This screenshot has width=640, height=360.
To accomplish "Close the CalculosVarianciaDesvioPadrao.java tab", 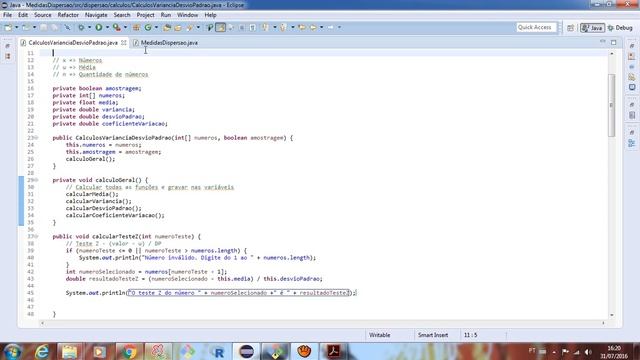I will click(124, 42).
